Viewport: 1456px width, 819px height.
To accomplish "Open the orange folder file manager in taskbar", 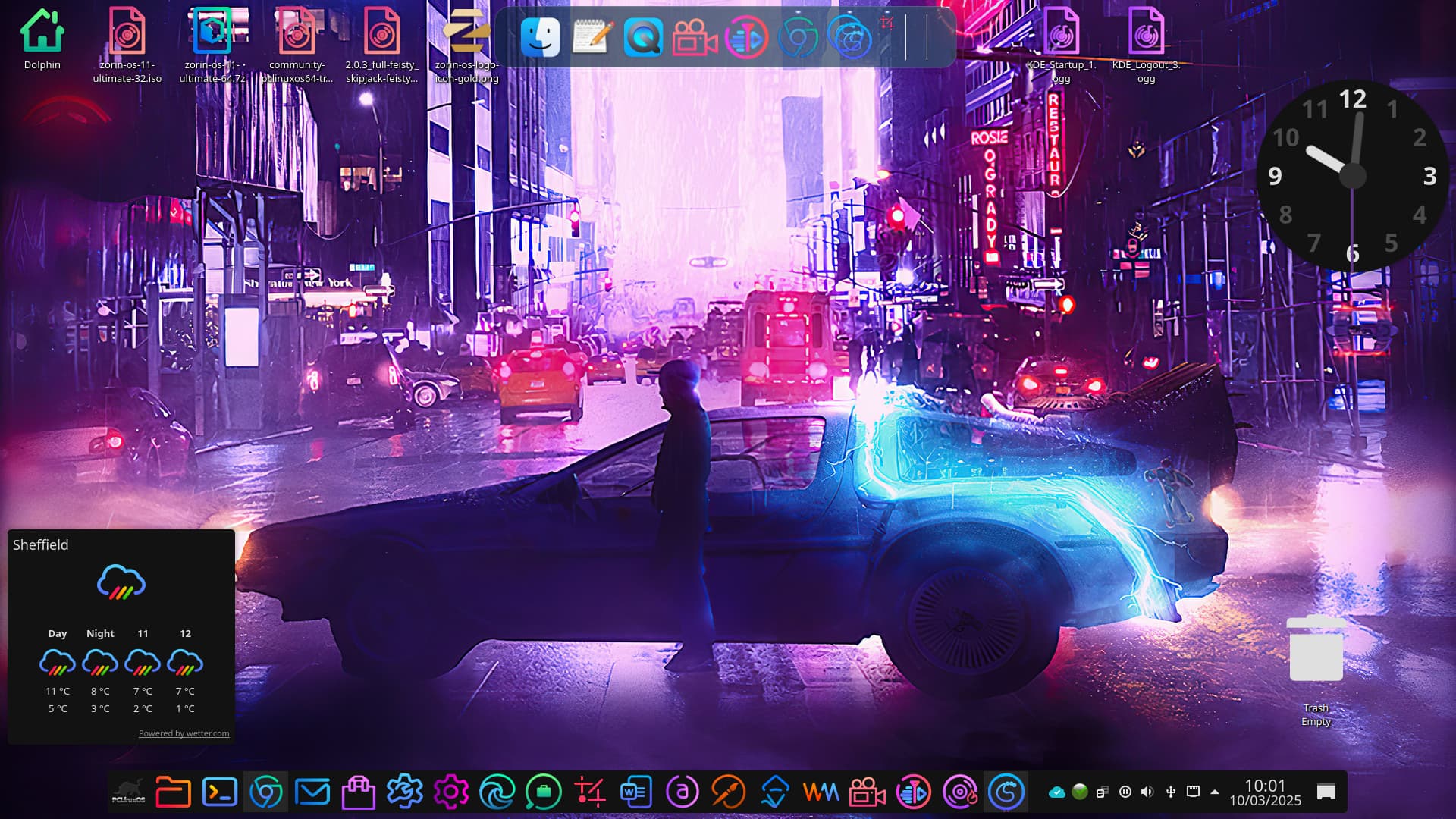I will click(173, 792).
